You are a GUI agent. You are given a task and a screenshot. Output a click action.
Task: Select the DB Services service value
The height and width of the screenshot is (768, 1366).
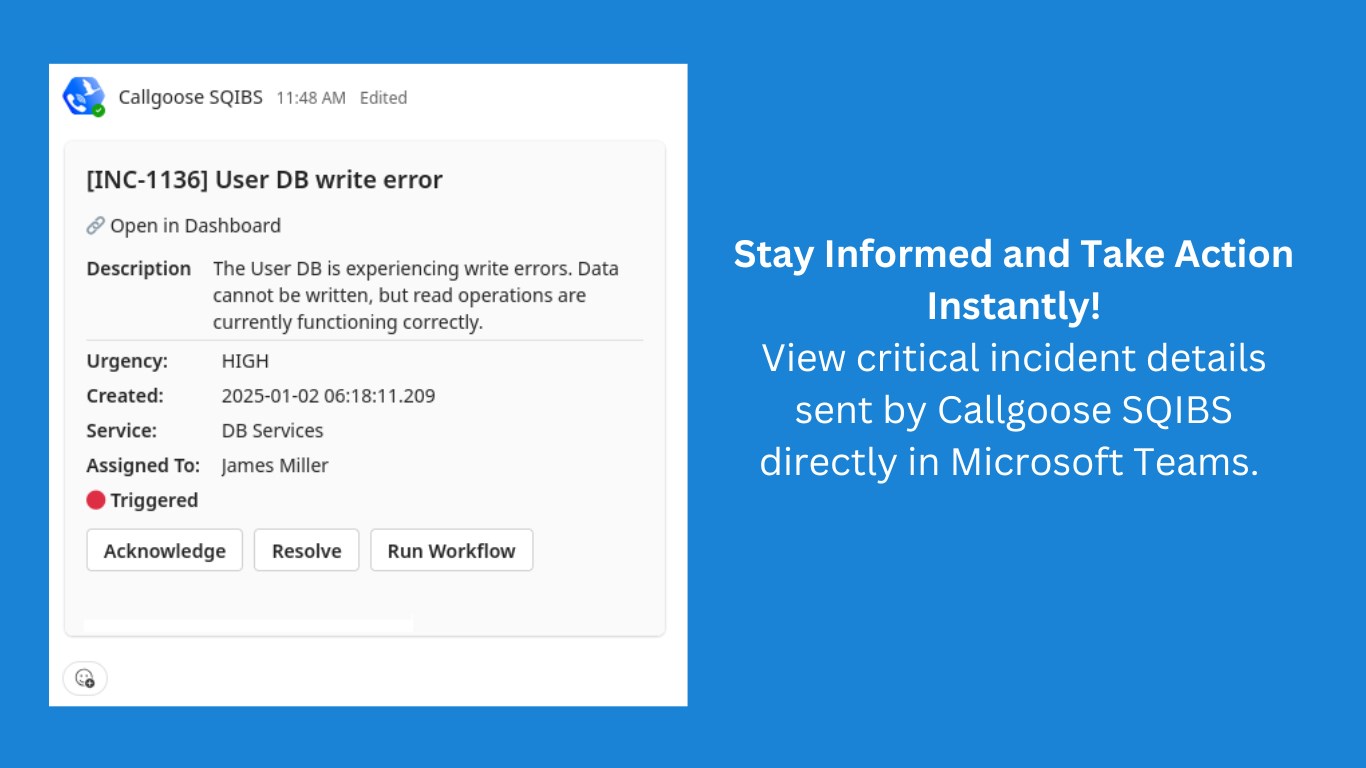[x=272, y=431]
